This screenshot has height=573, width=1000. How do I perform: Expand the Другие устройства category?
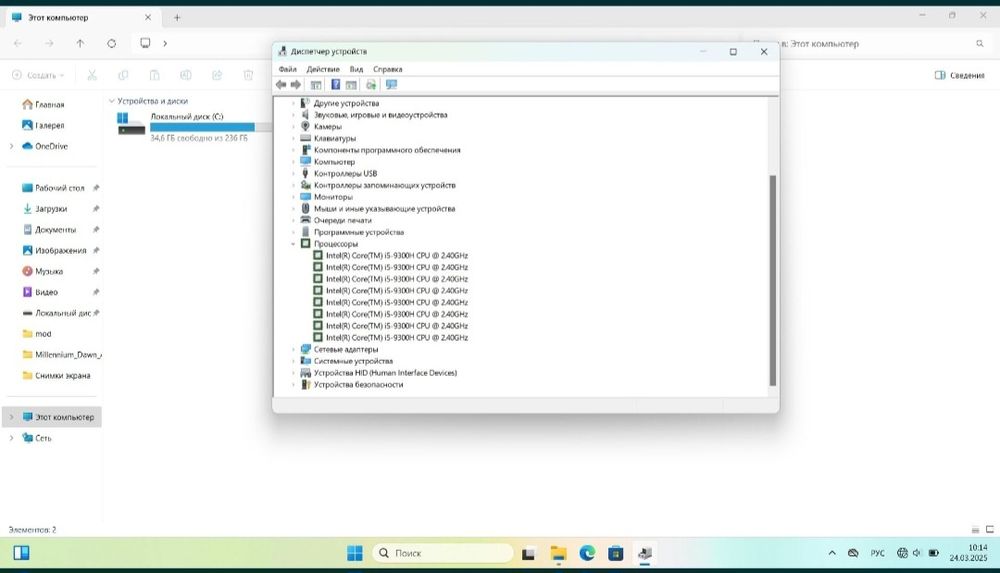click(x=293, y=103)
